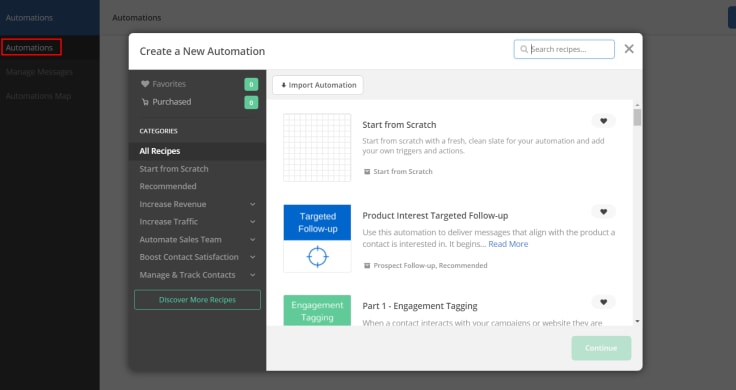Expand the Manage & Track Contacts category
Viewport: 736px width, 390px height.
(253, 275)
